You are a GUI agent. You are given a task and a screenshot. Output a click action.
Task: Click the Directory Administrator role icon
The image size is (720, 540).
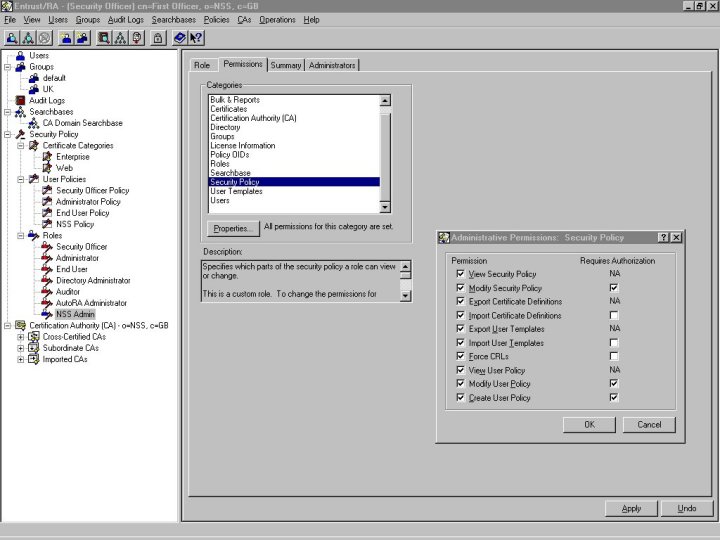pyautogui.click(x=47, y=280)
